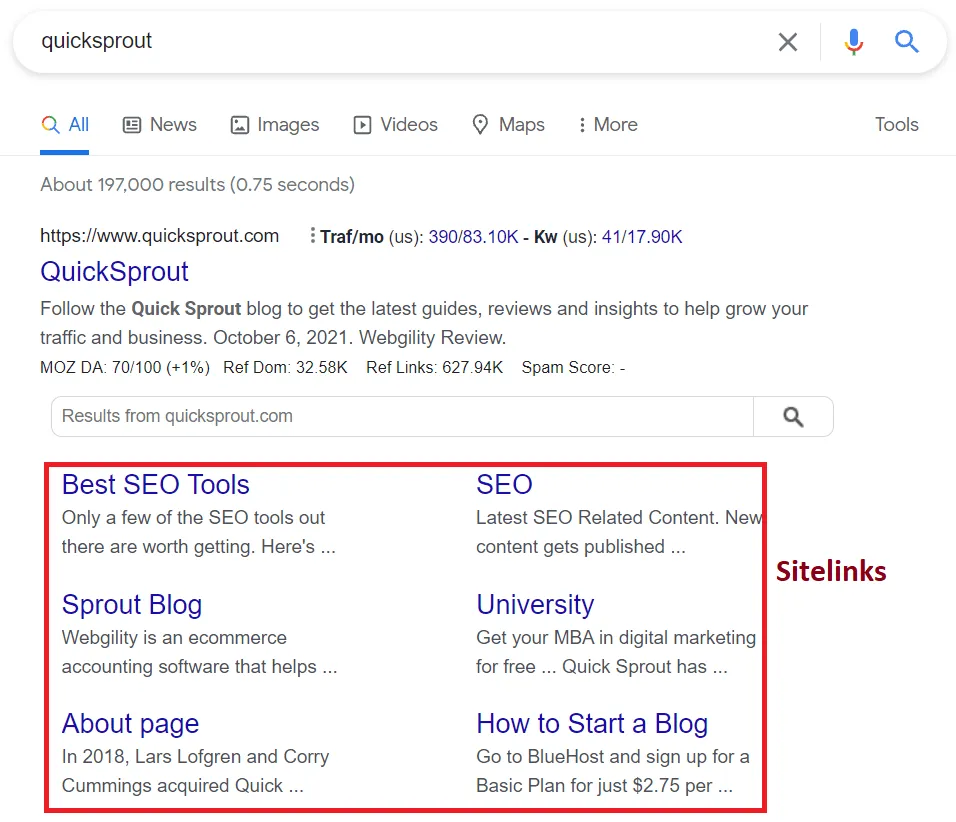Click the main Google search input box

pyautogui.click(x=400, y=42)
